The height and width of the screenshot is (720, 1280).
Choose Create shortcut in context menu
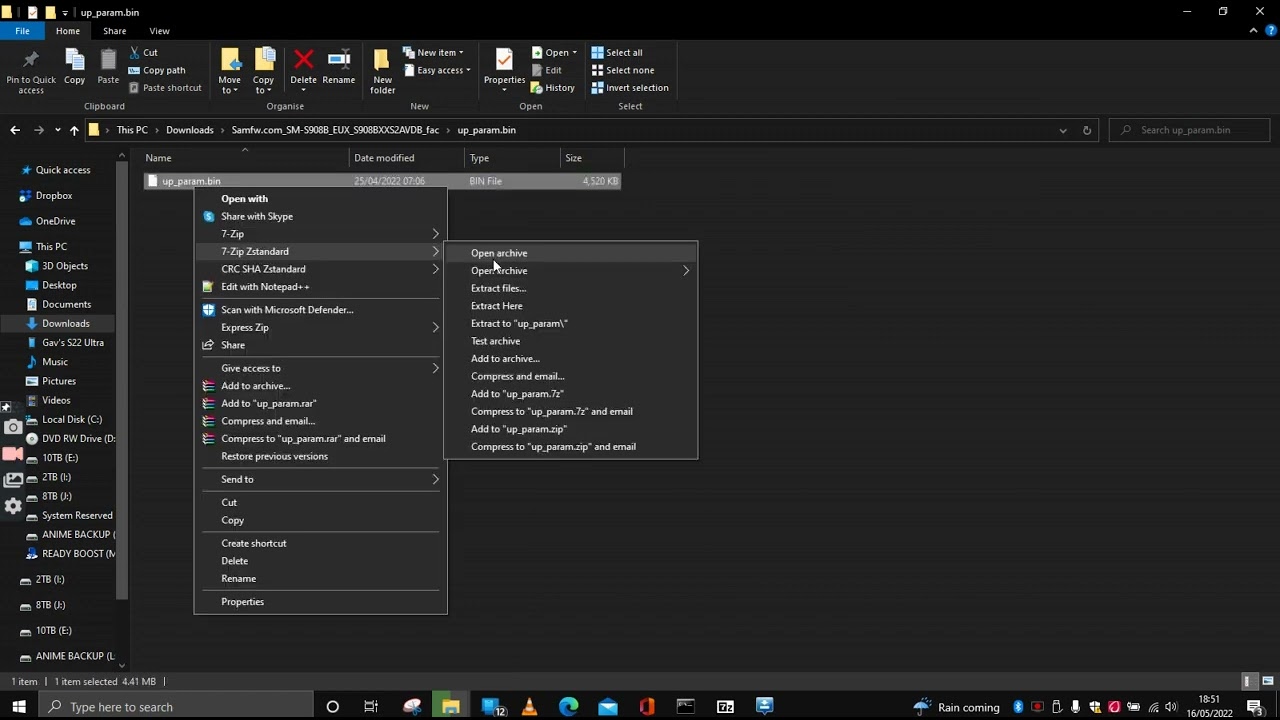click(320, 543)
